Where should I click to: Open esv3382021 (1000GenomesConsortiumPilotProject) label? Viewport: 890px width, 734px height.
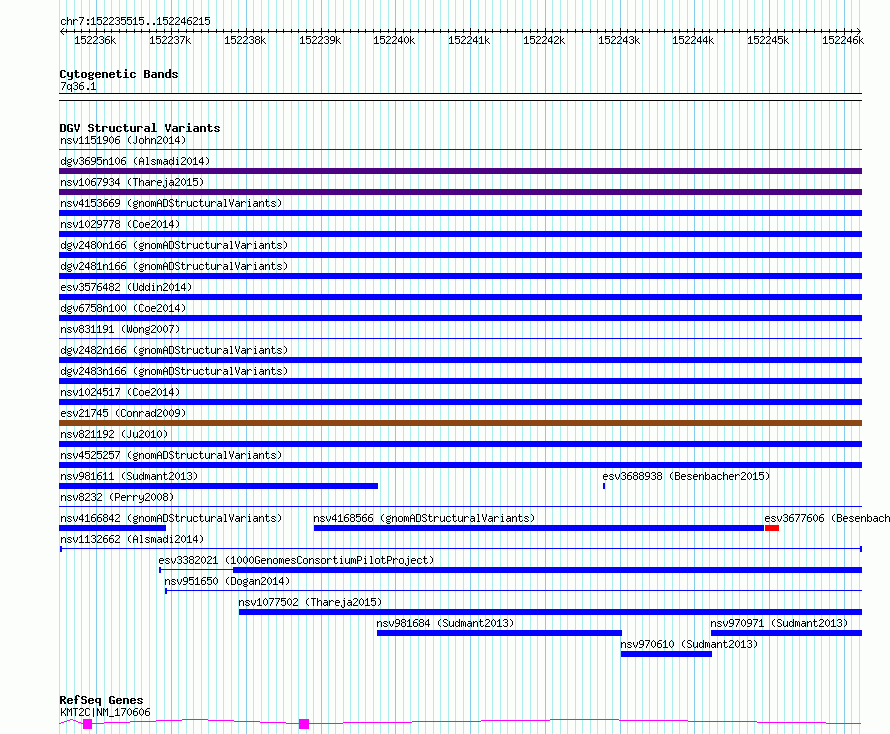(x=296, y=560)
